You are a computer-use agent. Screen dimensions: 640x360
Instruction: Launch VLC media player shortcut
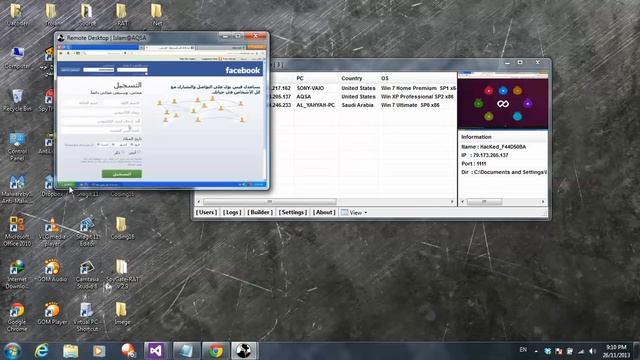(x=52, y=231)
